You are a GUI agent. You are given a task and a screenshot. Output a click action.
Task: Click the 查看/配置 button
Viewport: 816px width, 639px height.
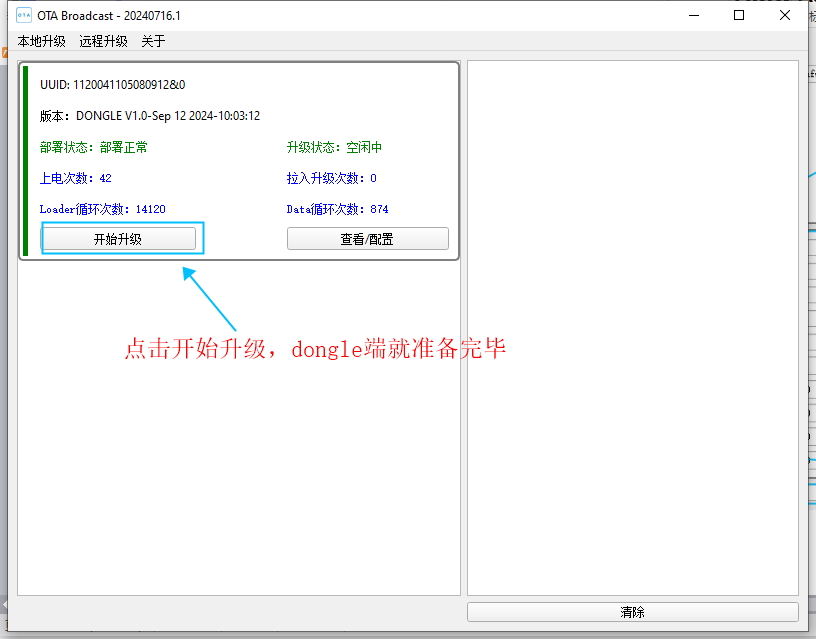[x=367, y=239]
